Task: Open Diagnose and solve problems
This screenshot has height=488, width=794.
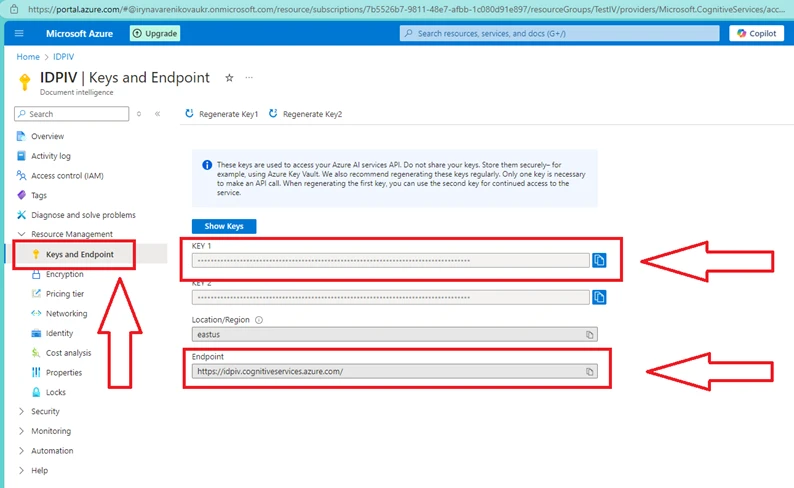Action: pyautogui.click(x=84, y=215)
